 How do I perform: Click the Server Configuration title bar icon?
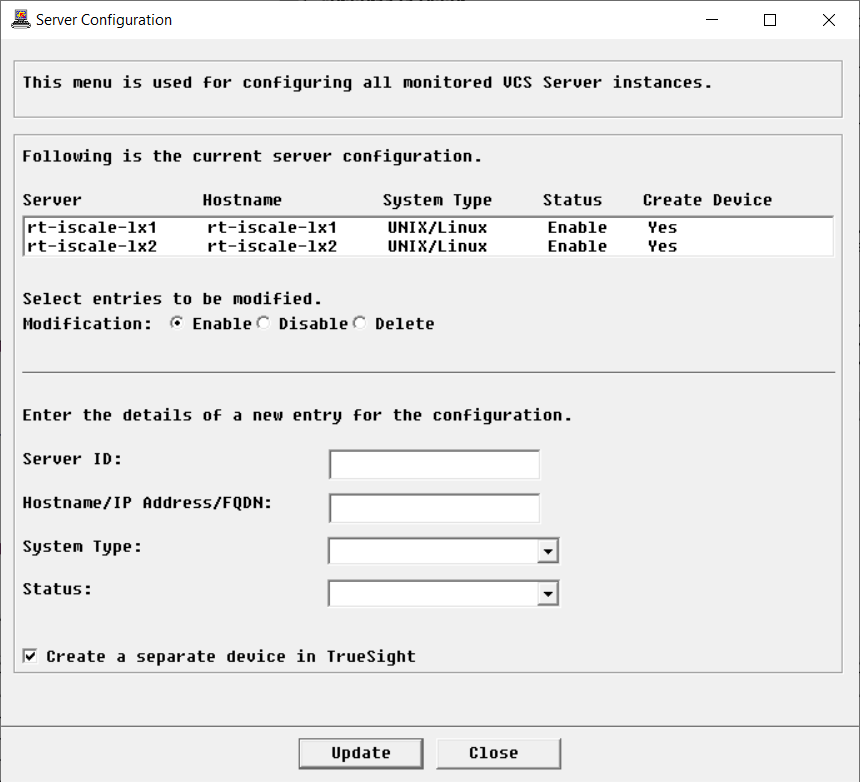click(20, 19)
